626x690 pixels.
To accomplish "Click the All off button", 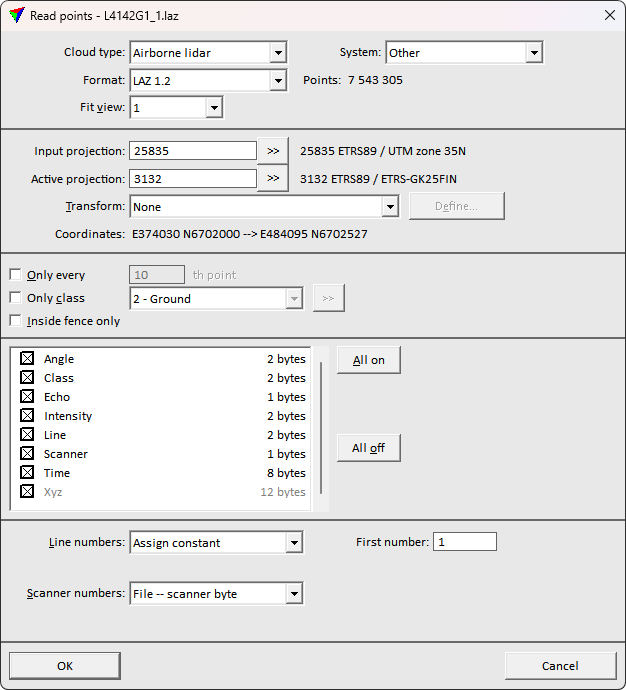I will pos(369,448).
